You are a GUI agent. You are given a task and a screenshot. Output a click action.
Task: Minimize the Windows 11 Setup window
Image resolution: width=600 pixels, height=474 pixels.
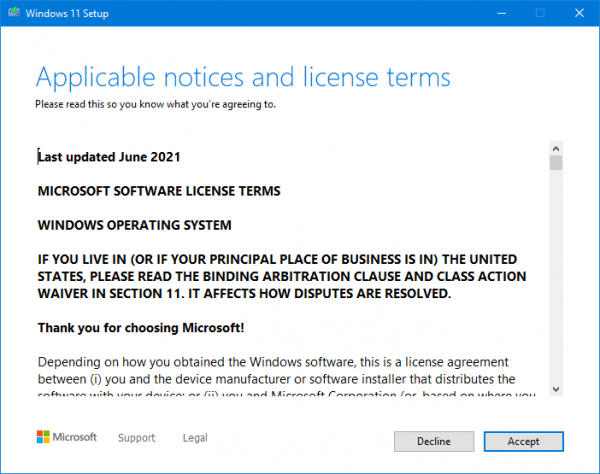502,13
